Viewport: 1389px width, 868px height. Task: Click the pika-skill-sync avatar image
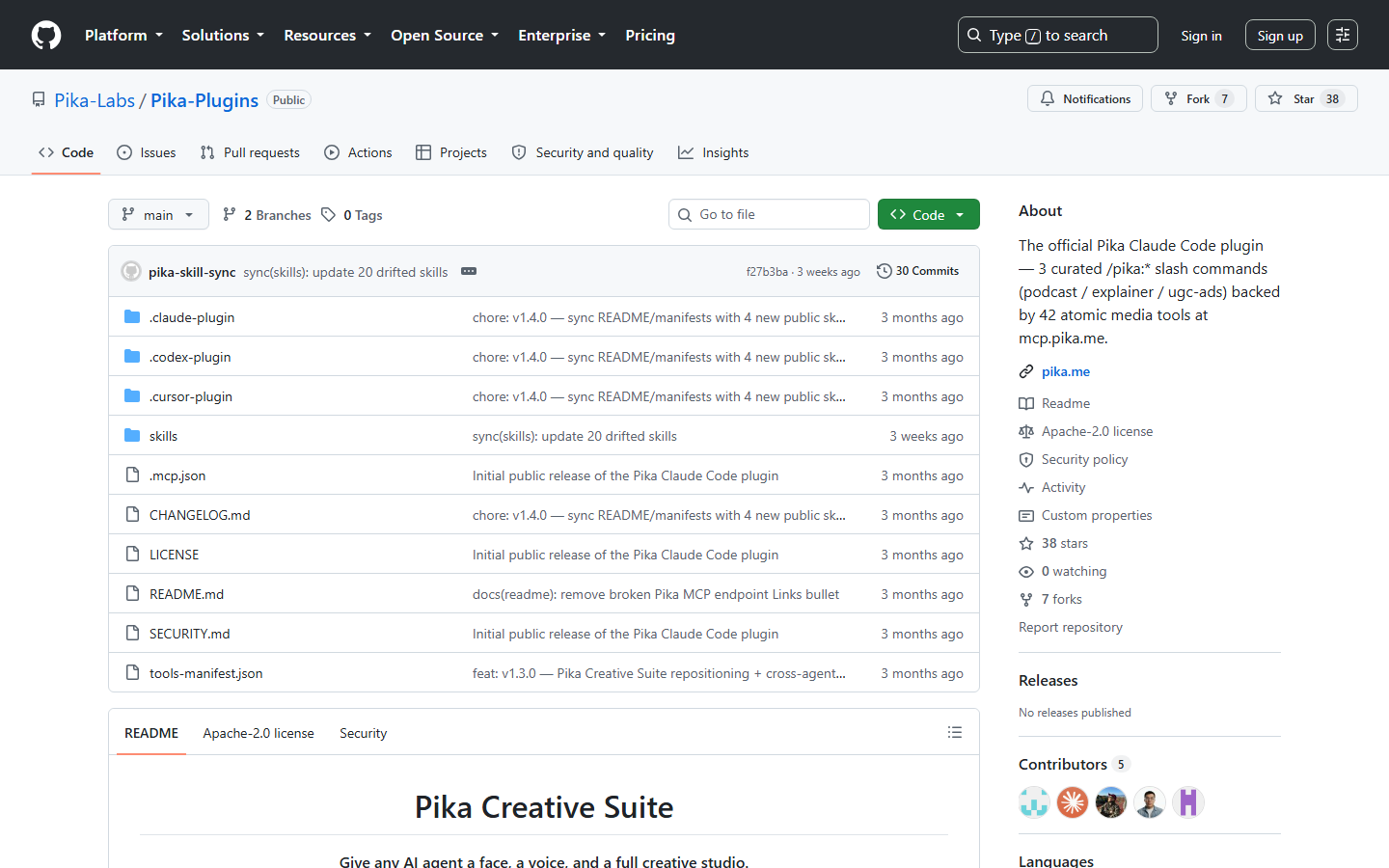[131, 271]
